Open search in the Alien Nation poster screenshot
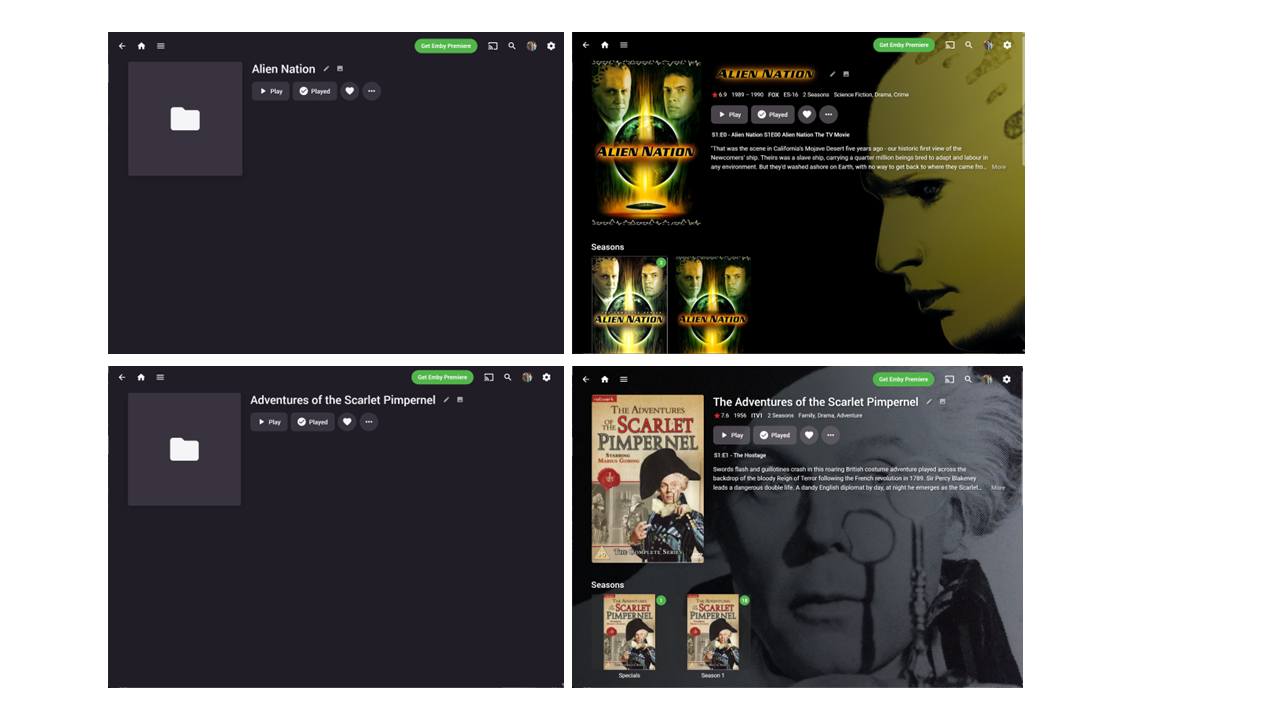The height and width of the screenshot is (720, 1280). coord(969,45)
